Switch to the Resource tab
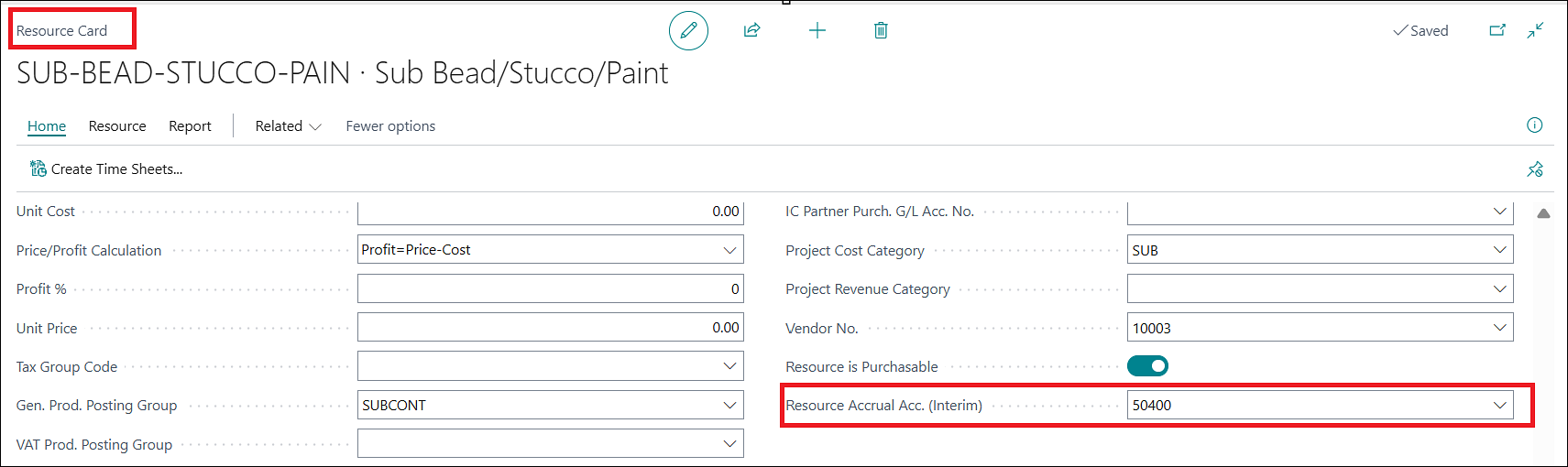 tap(117, 126)
